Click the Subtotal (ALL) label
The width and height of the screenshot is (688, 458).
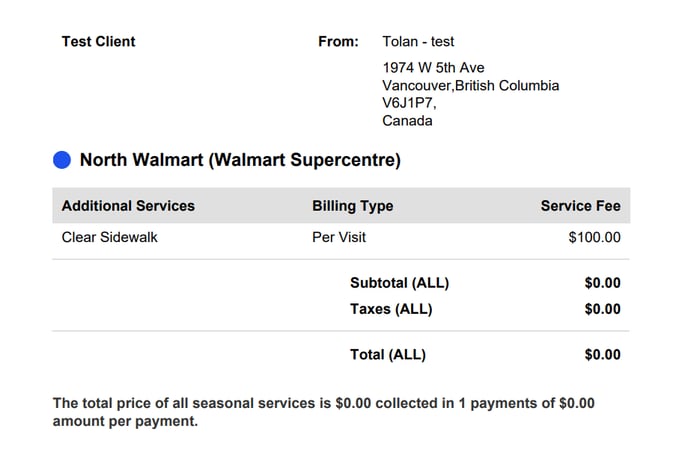[400, 283]
